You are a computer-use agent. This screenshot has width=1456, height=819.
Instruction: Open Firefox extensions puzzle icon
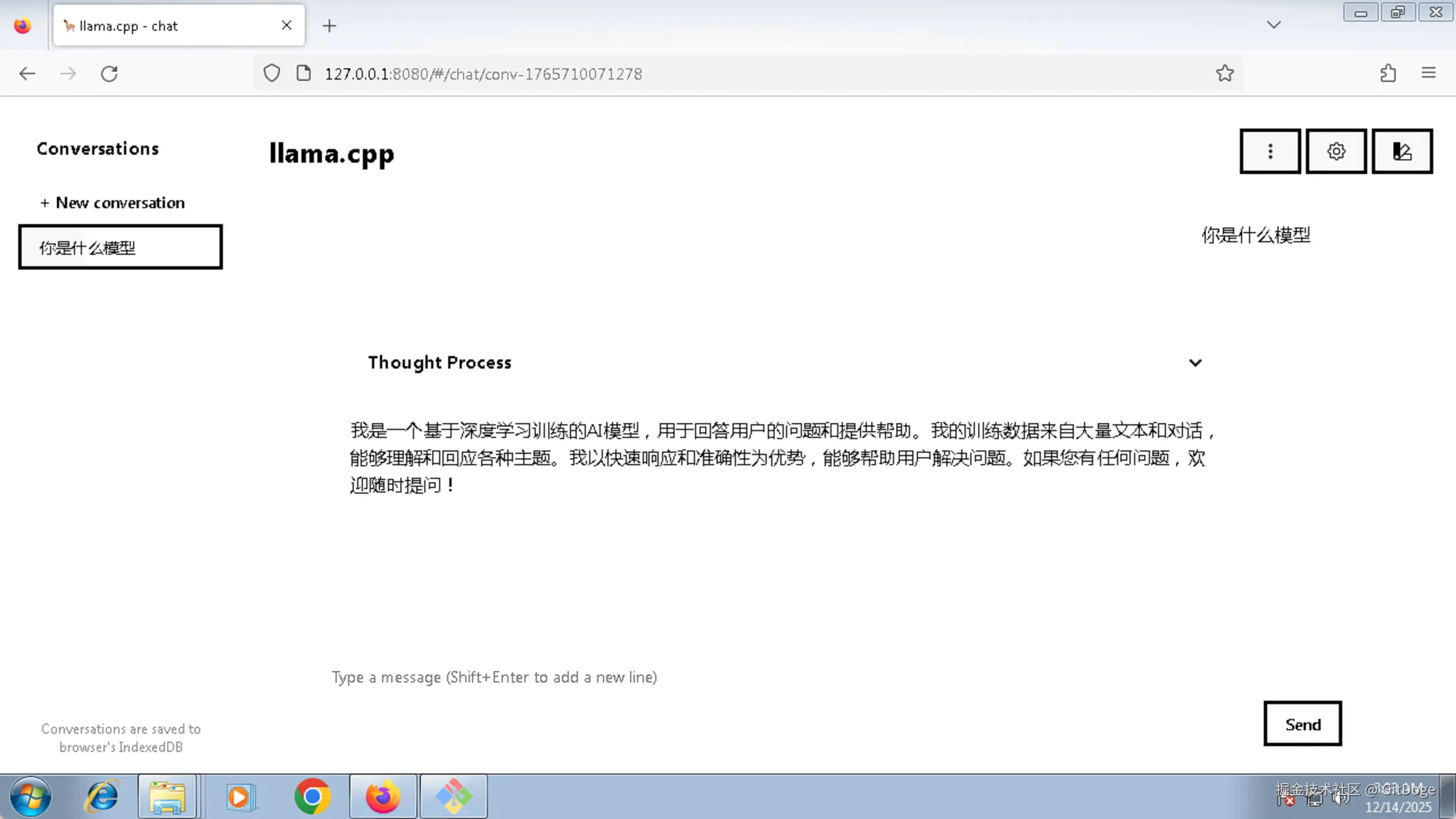[x=1388, y=73]
